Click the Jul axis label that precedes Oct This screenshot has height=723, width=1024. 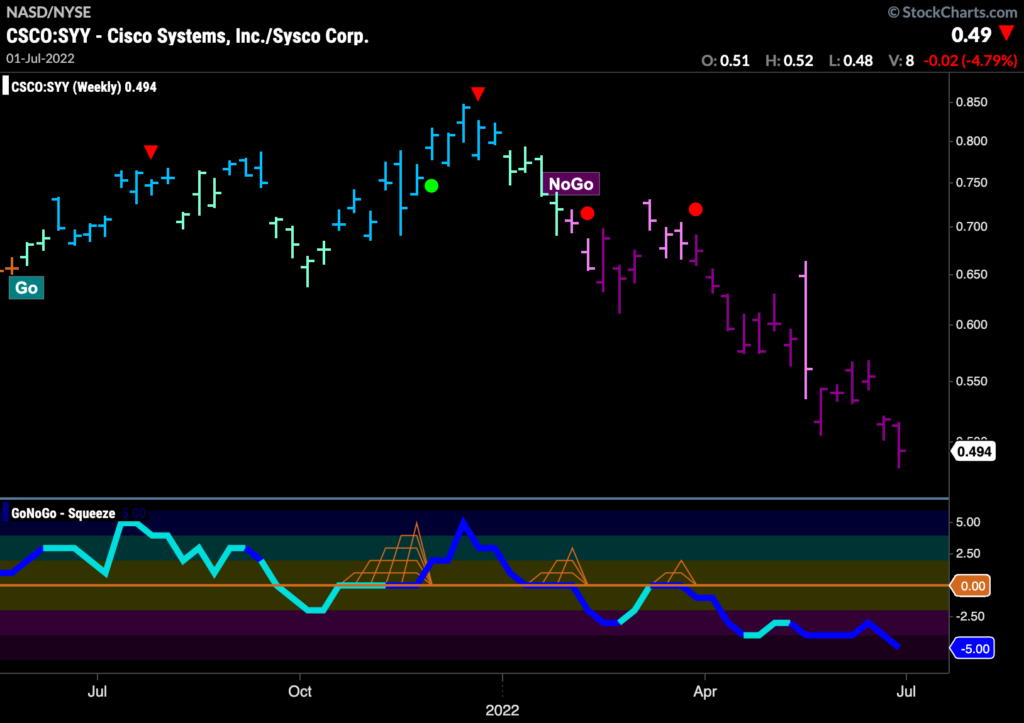tap(97, 691)
